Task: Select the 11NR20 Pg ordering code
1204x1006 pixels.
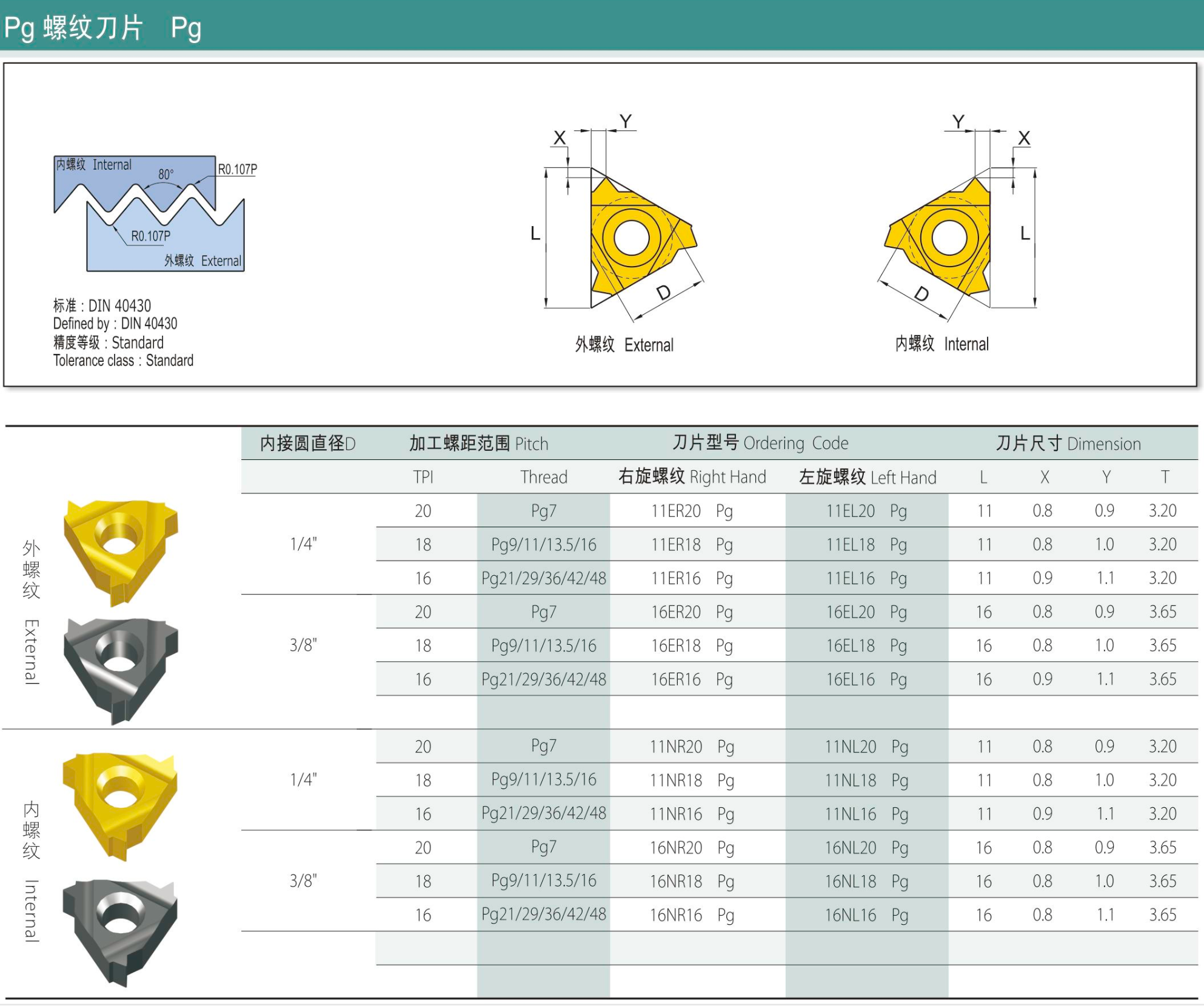Action: click(692, 747)
